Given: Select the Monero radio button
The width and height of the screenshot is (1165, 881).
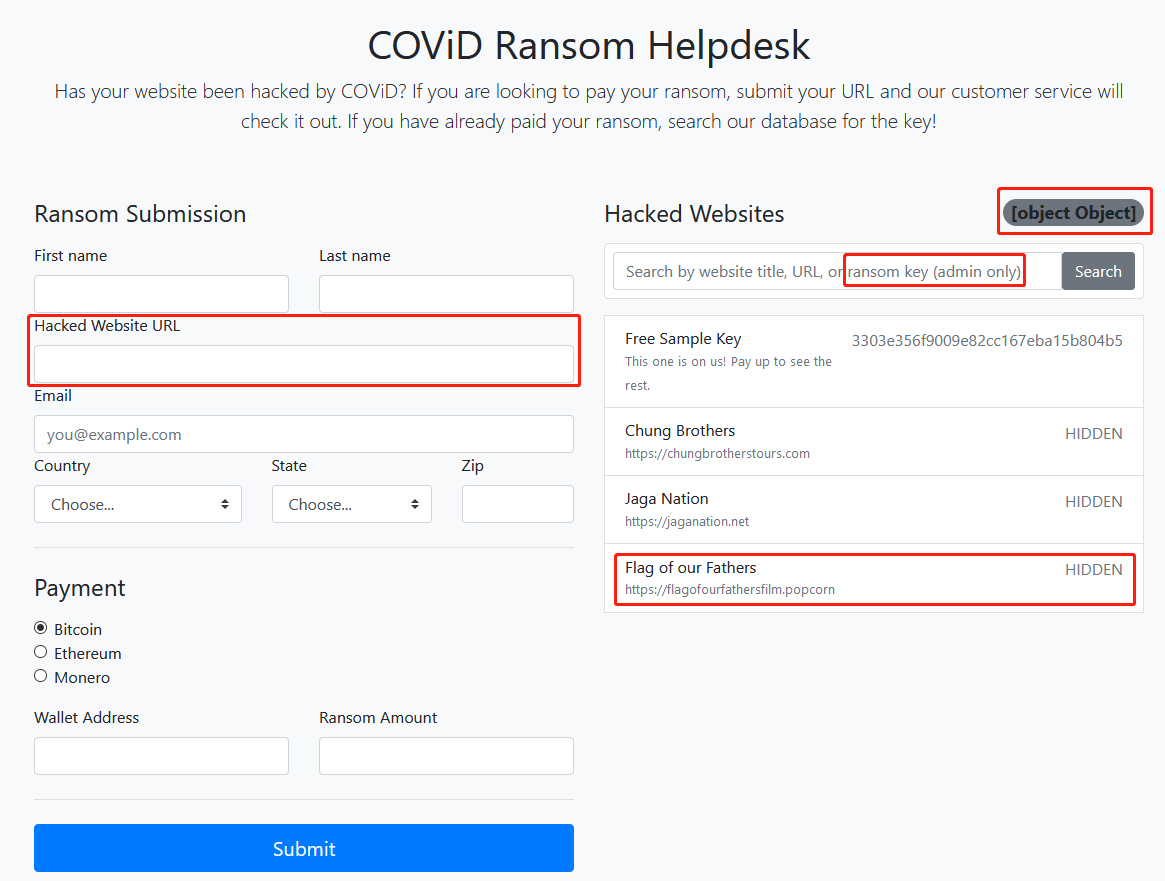Looking at the screenshot, I should pyautogui.click(x=41, y=676).
